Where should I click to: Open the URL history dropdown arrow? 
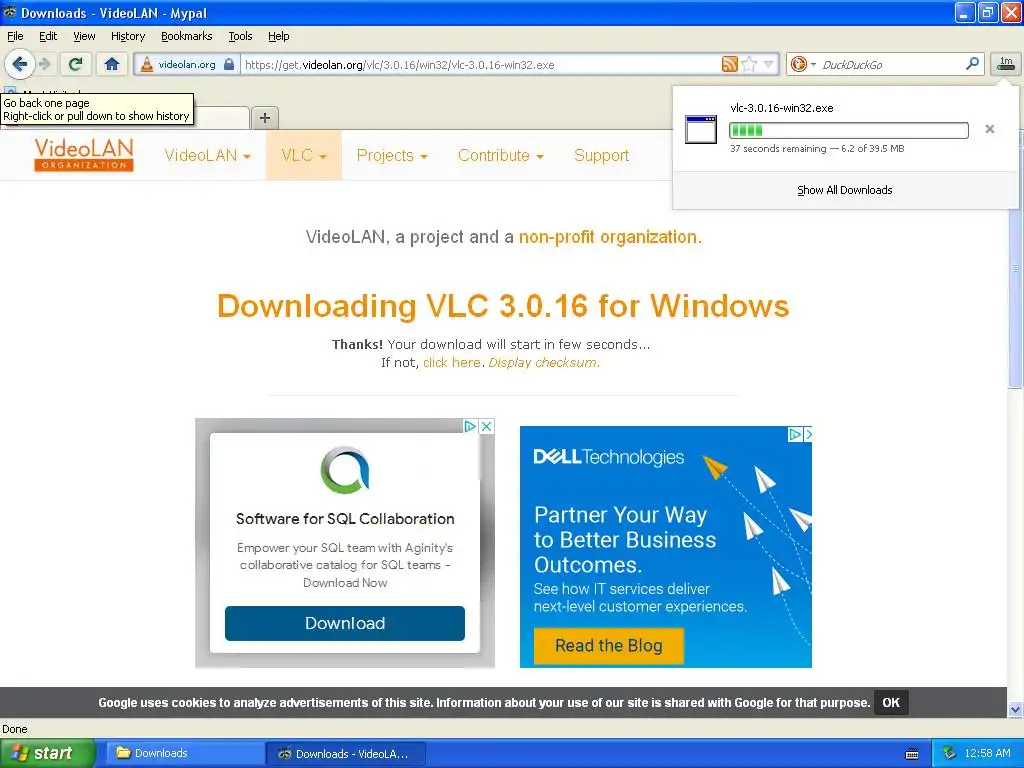769,64
